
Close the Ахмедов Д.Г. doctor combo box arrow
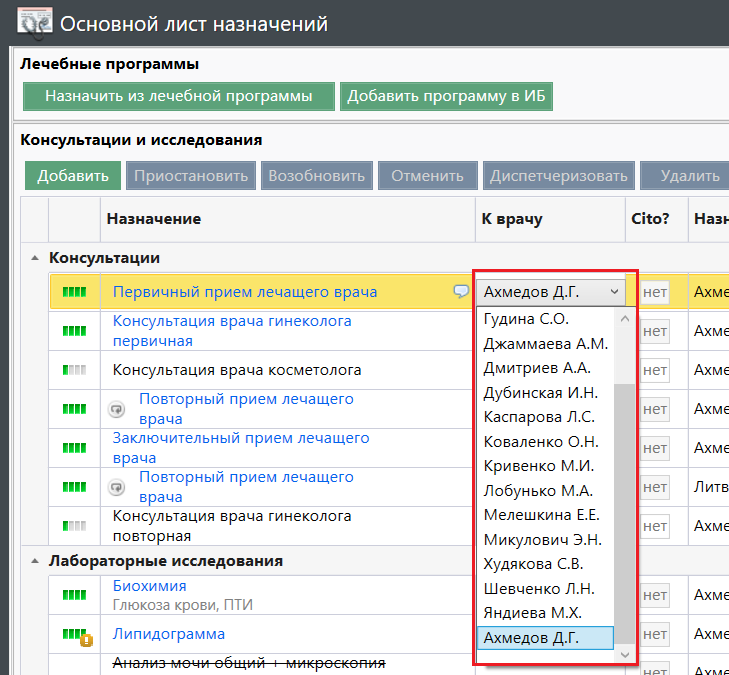click(x=615, y=292)
